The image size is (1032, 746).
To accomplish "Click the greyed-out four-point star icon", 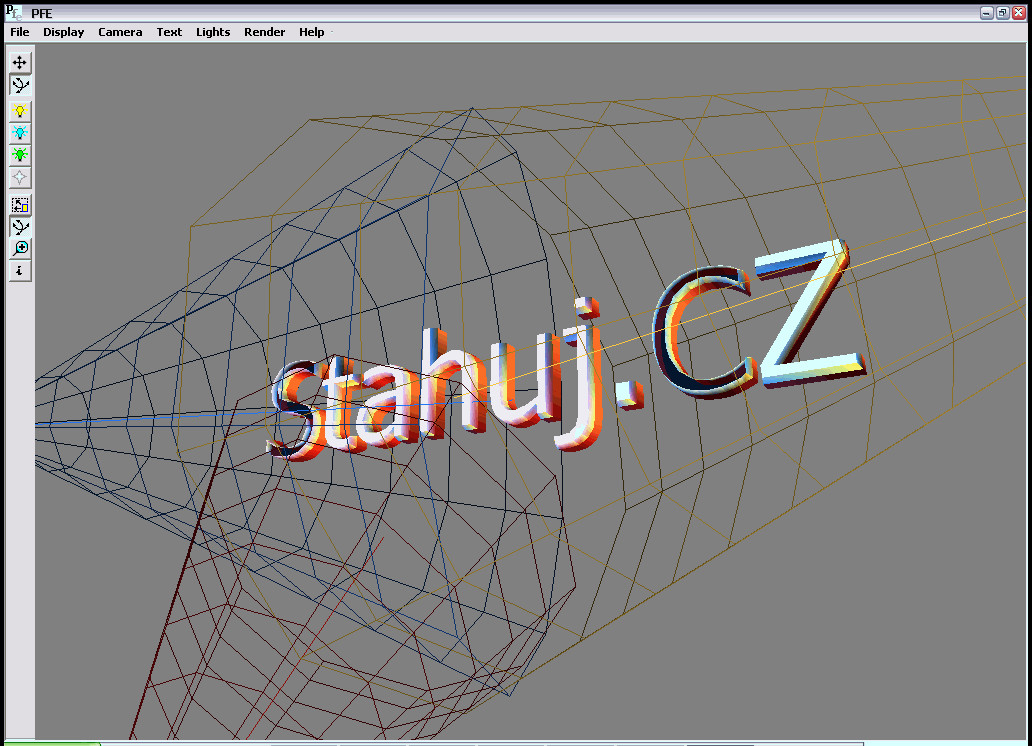I will pyautogui.click(x=20, y=177).
